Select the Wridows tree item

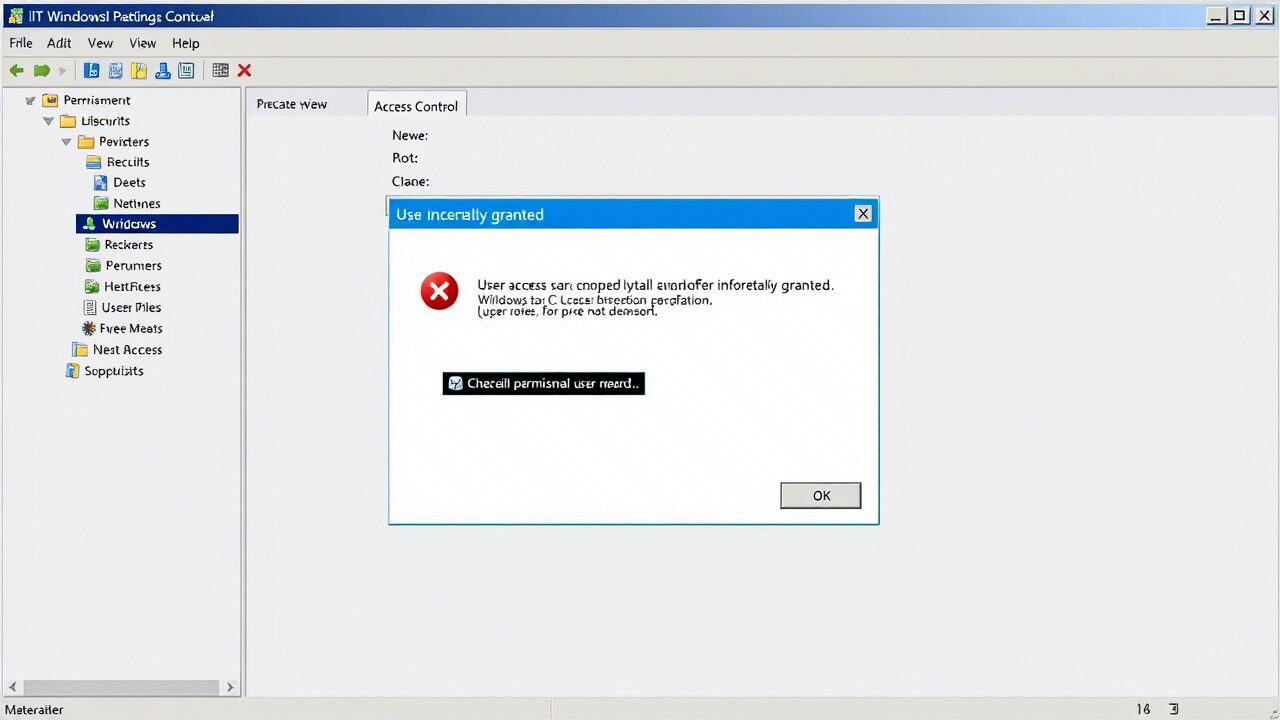tap(157, 224)
